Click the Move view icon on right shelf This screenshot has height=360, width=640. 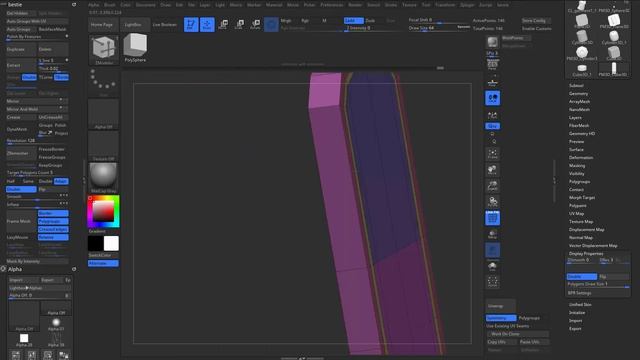[493, 170]
